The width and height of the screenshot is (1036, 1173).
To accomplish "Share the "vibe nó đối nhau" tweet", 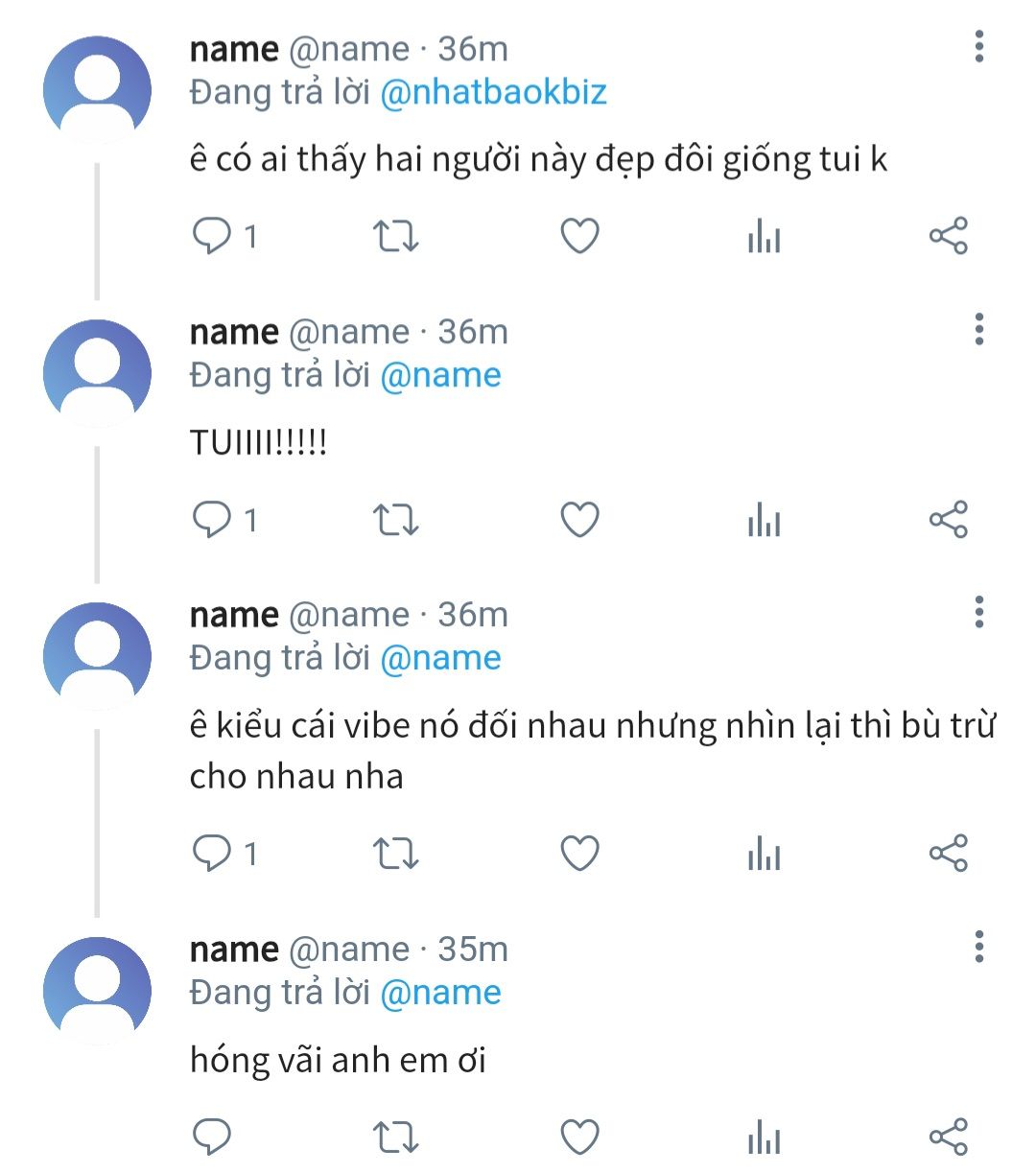I will (948, 853).
